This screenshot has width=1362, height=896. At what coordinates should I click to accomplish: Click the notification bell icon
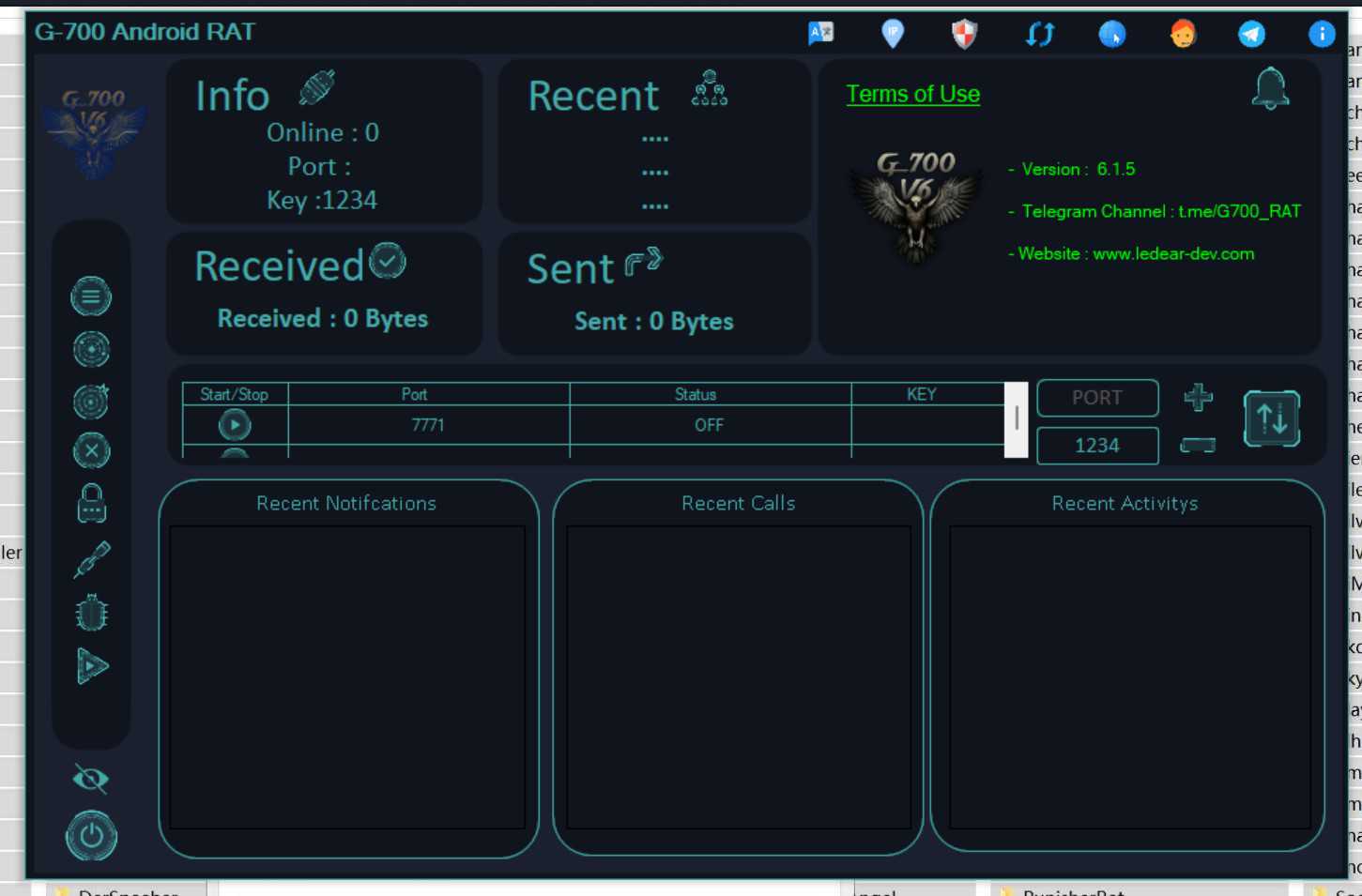1270,89
